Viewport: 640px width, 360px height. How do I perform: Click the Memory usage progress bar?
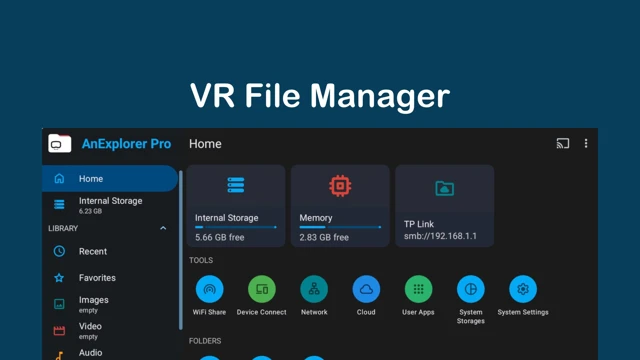tap(340, 227)
